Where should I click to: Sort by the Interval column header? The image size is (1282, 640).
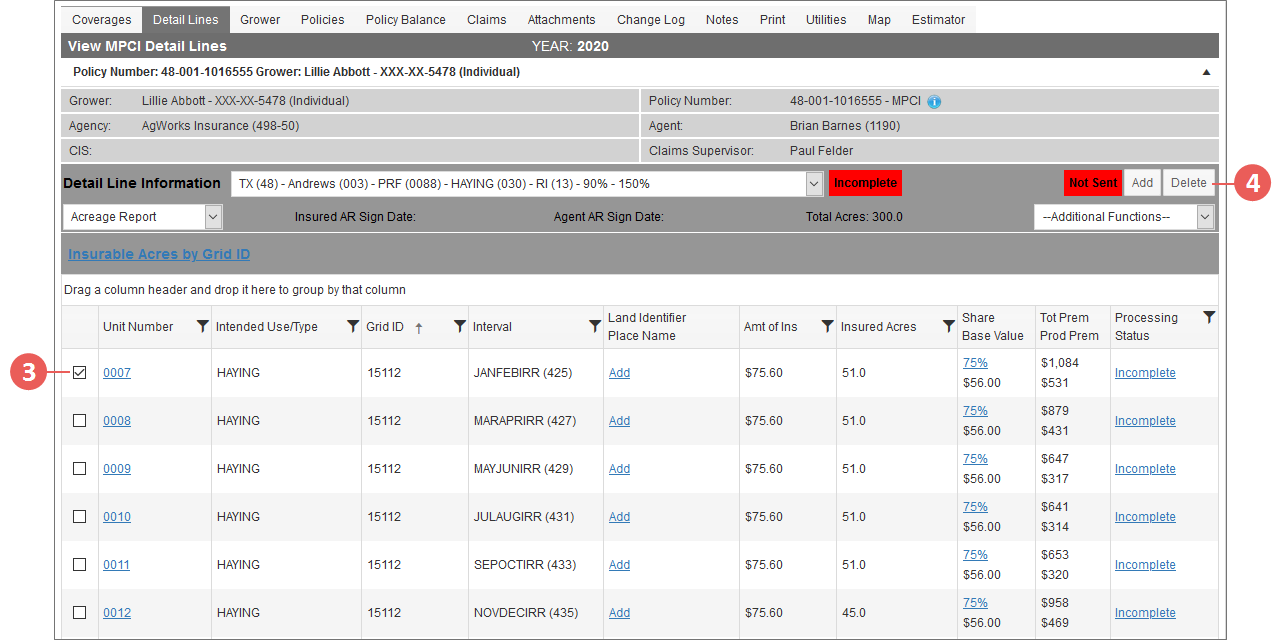492,327
